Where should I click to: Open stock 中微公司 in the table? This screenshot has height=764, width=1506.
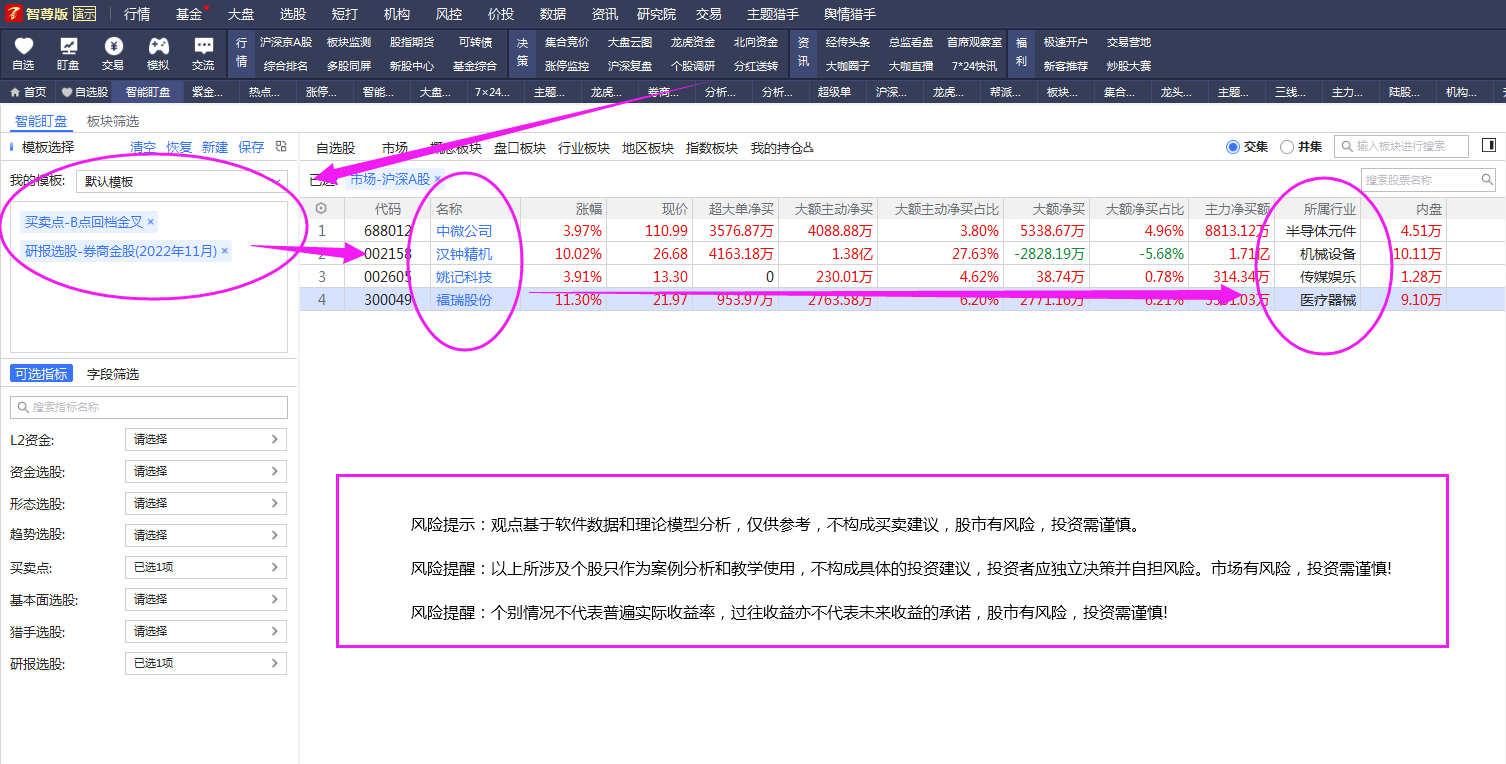464,231
